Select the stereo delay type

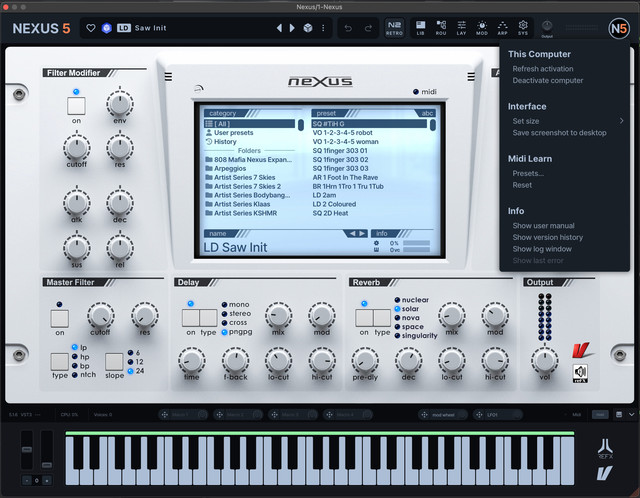tap(237, 313)
